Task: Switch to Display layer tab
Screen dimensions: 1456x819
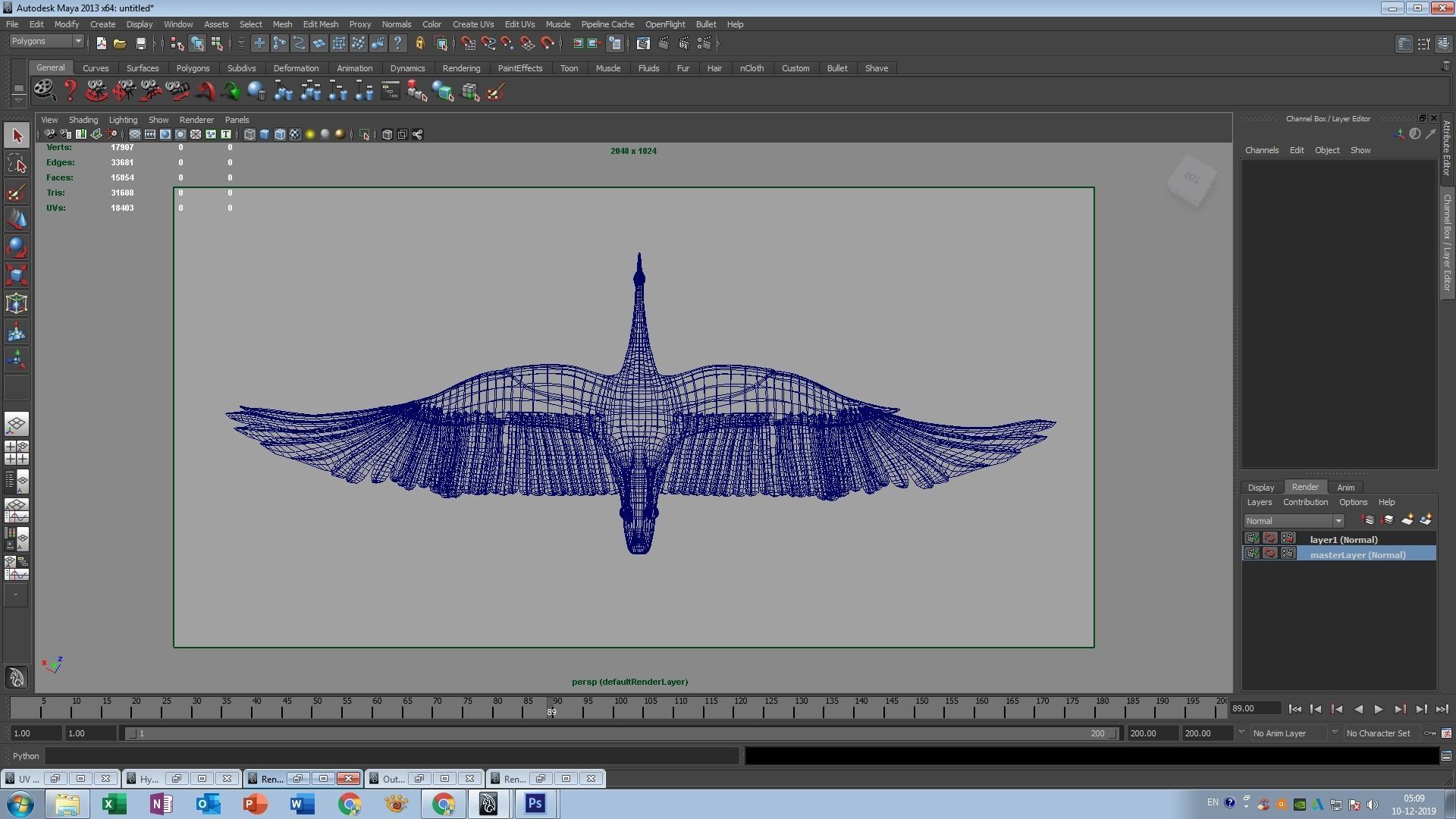Action: tap(1261, 488)
